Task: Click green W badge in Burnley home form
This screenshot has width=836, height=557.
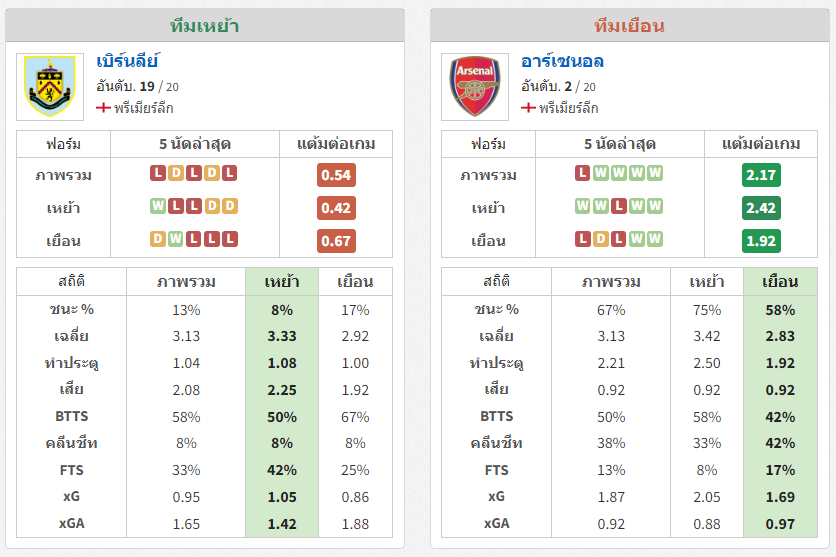Action: (158, 206)
